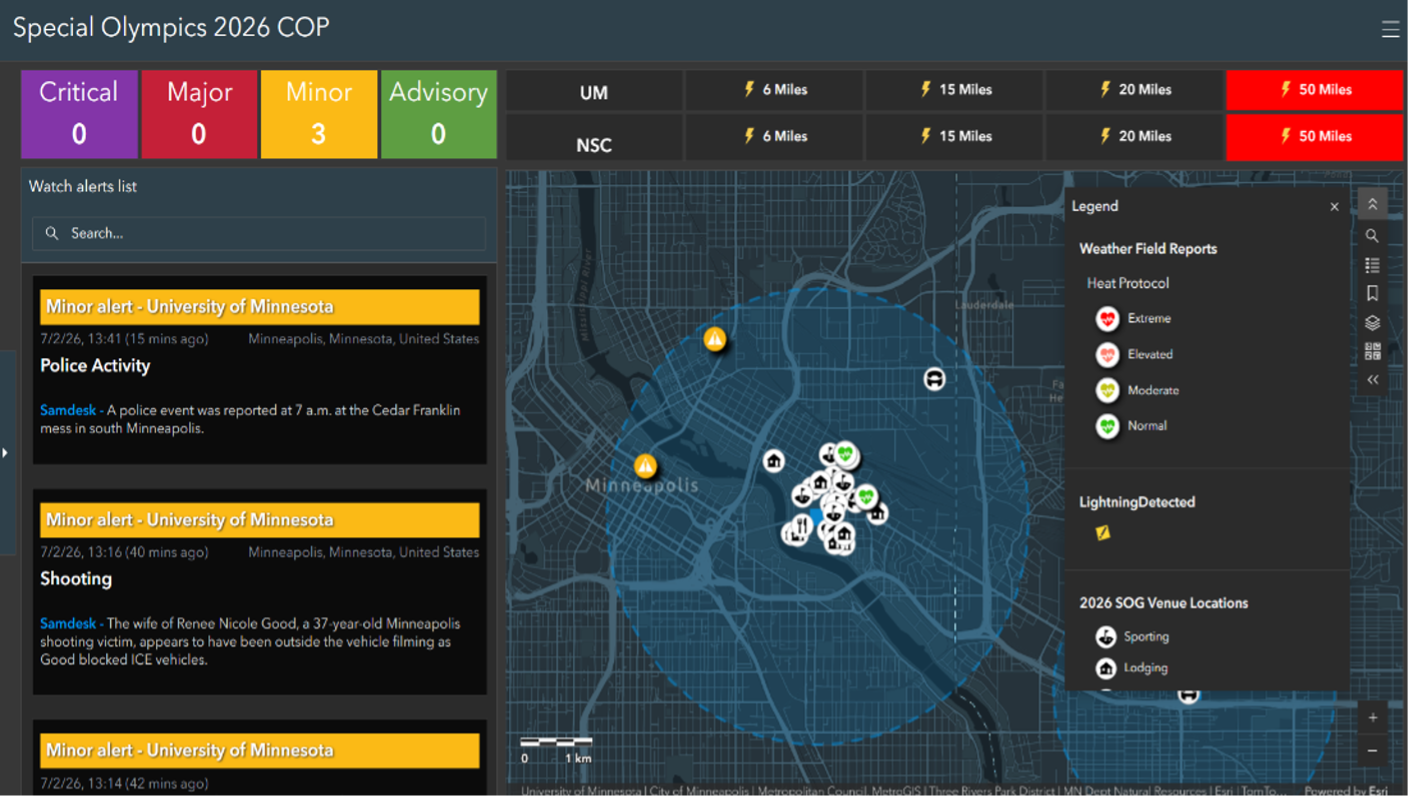Click the 13:14 (42 mins ago) alert timestamp
This screenshot has width=1411, height=800.
coord(124,784)
